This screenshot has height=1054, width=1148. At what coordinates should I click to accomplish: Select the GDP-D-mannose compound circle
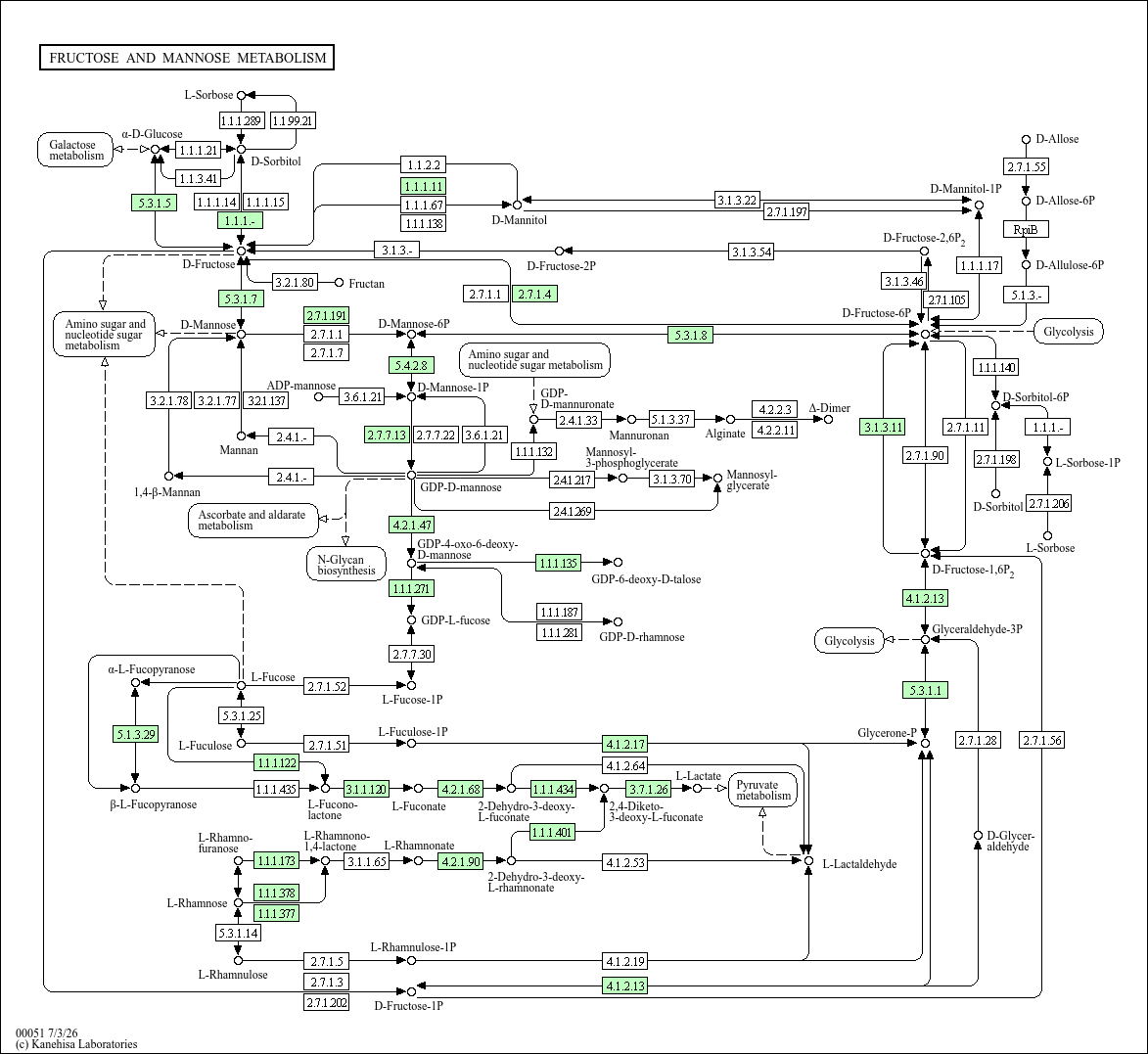pyautogui.click(x=411, y=476)
